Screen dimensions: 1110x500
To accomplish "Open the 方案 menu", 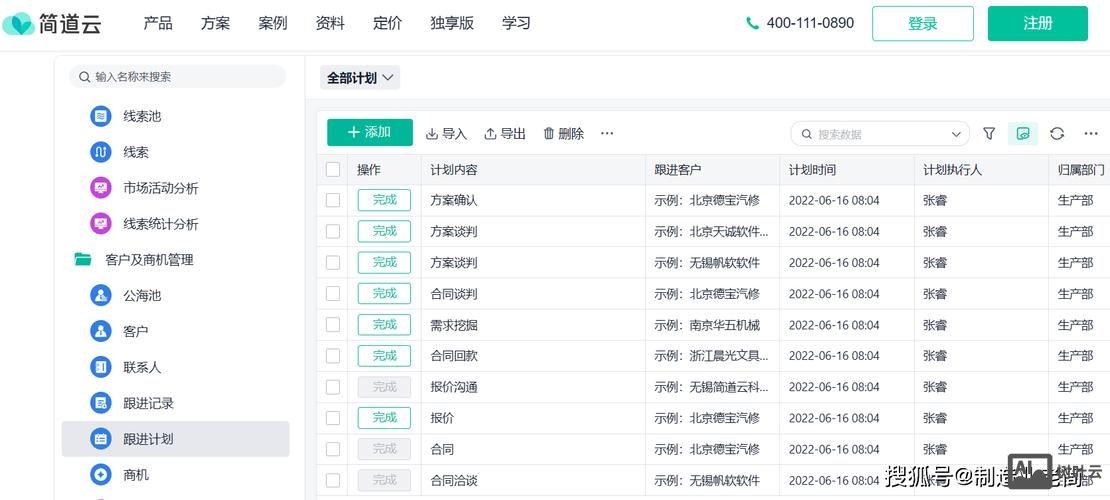I will (x=215, y=23).
